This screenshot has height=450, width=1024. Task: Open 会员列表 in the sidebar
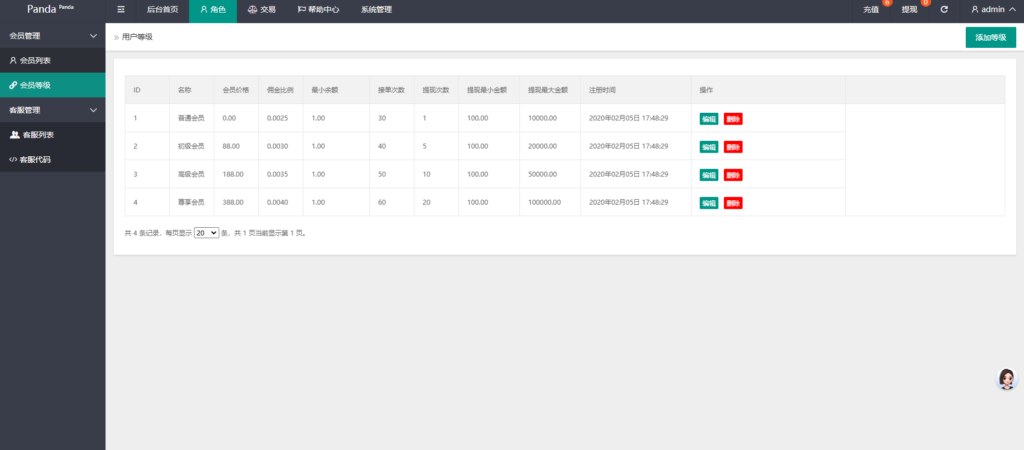point(52,60)
